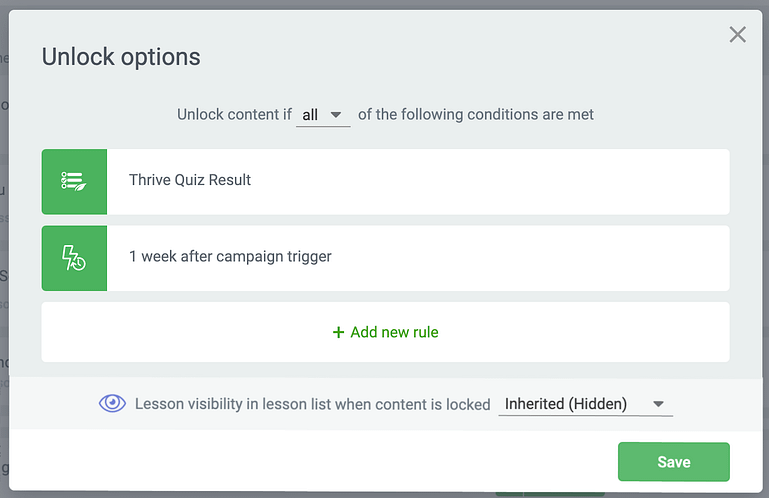
Task: Click 'of the following conditions are met' text
Action: coord(476,115)
